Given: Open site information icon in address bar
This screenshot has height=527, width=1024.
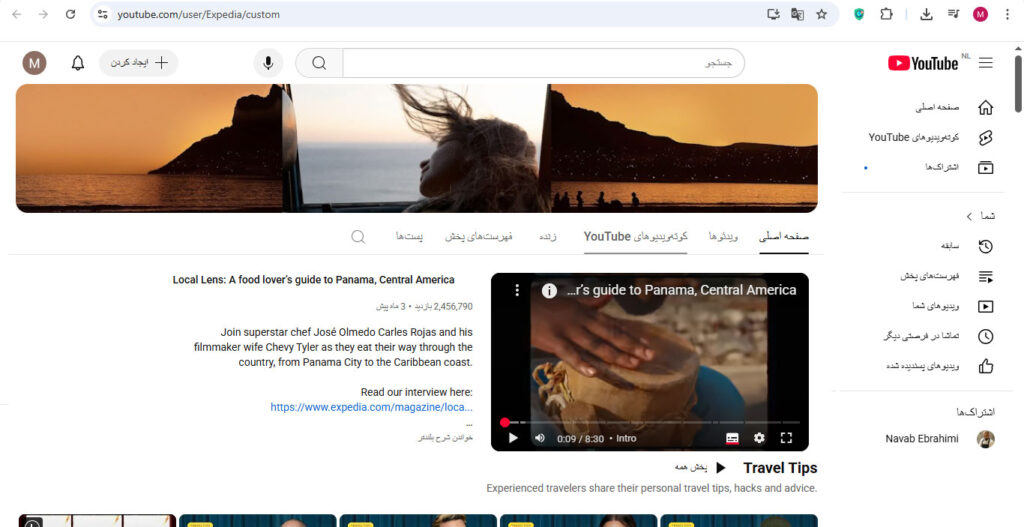Looking at the screenshot, I should (x=102, y=14).
